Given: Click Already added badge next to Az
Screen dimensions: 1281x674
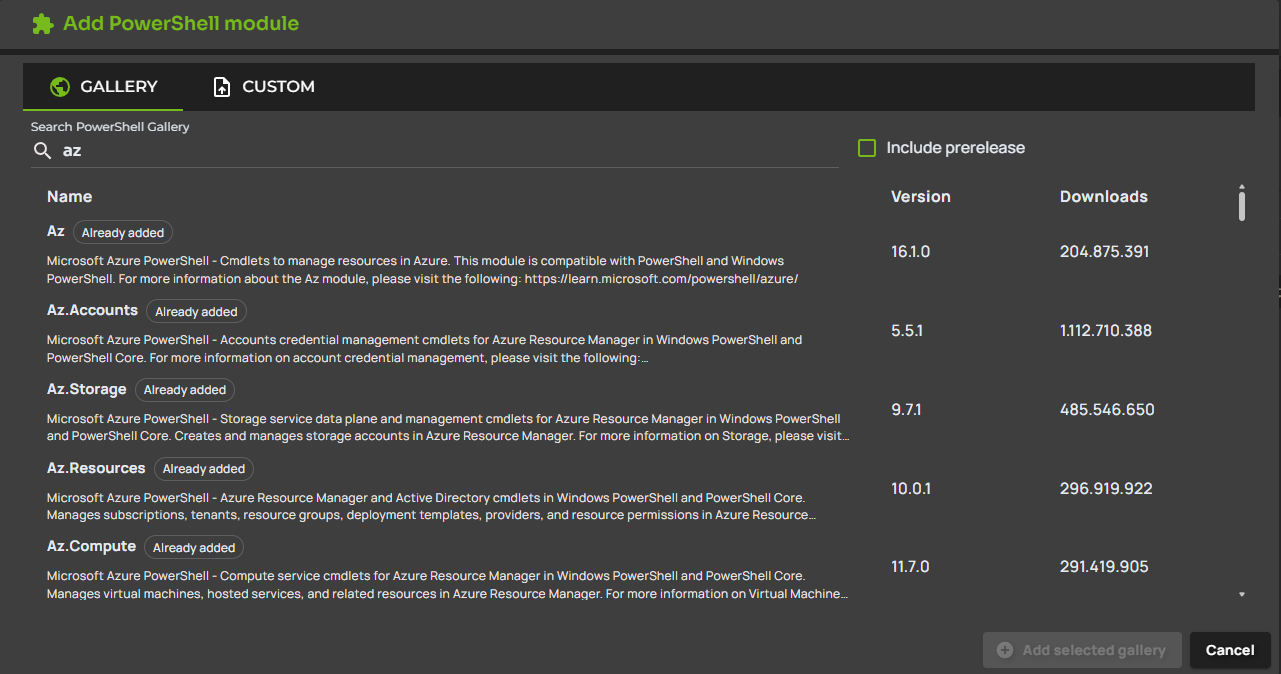Looking at the screenshot, I should point(123,232).
